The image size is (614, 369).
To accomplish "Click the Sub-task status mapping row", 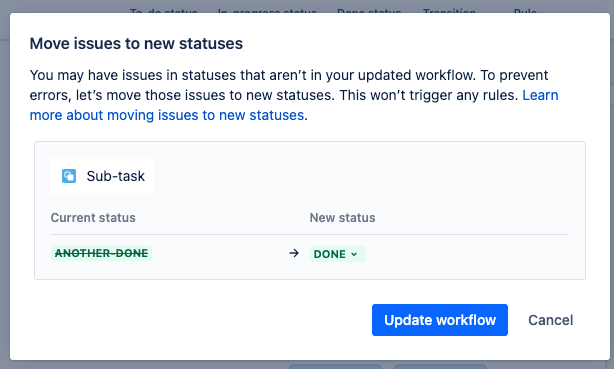I will [310, 253].
